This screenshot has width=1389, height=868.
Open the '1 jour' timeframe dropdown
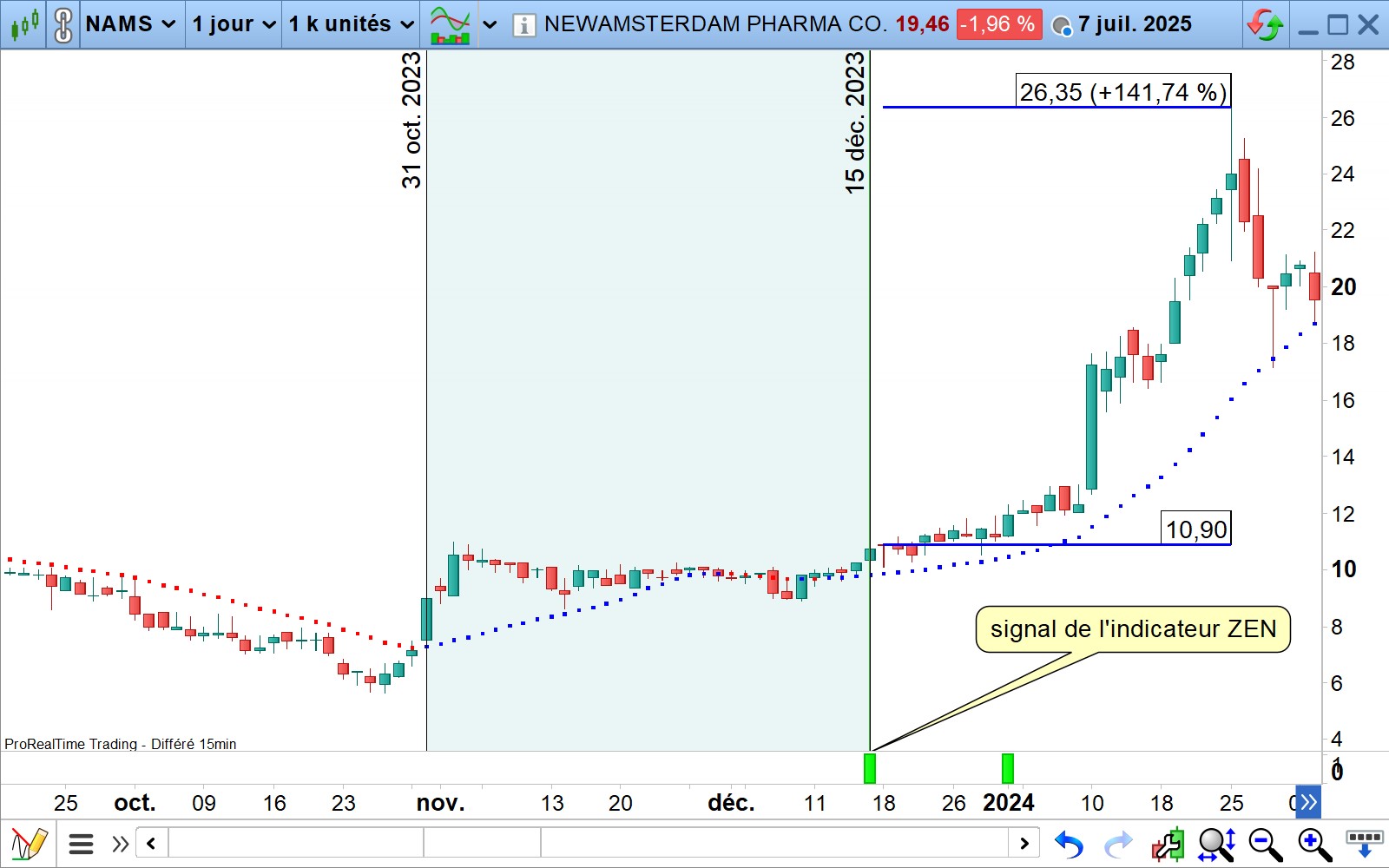(234, 24)
